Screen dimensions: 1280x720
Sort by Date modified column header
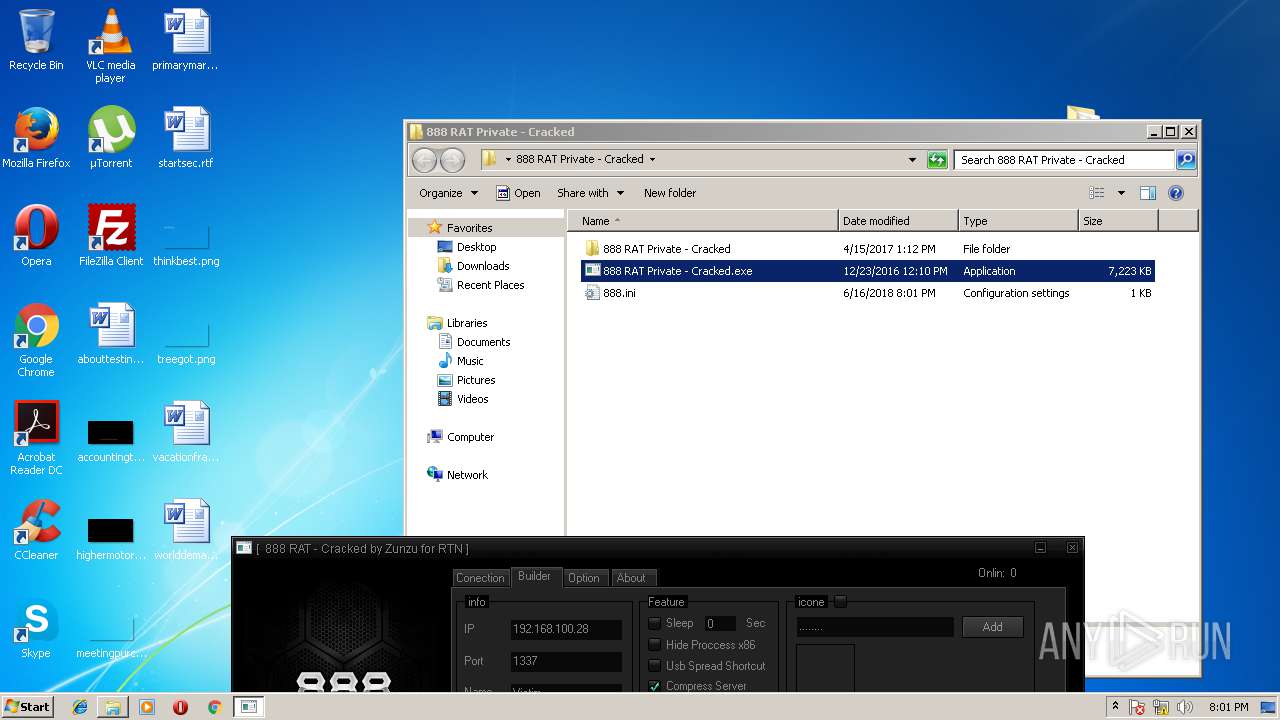(x=898, y=221)
